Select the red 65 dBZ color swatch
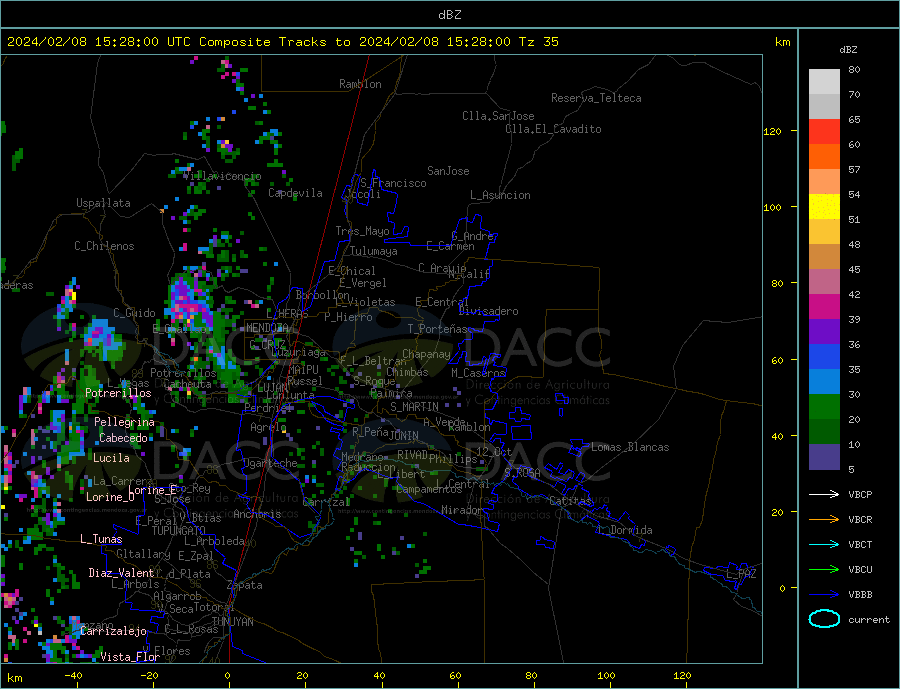Screen dimensions: 900x689 pyautogui.click(x=824, y=131)
